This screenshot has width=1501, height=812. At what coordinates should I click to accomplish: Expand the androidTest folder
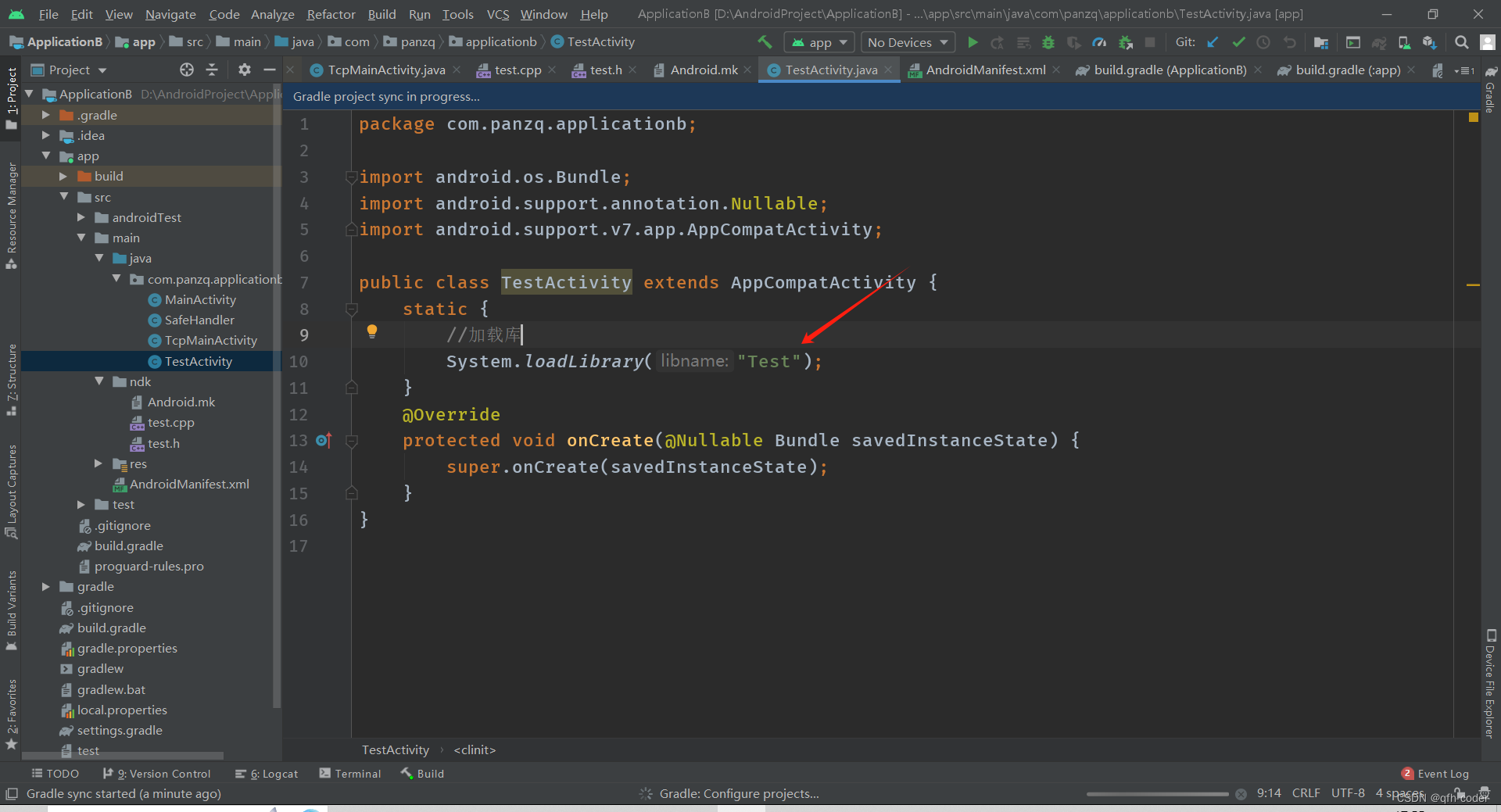tap(81, 217)
